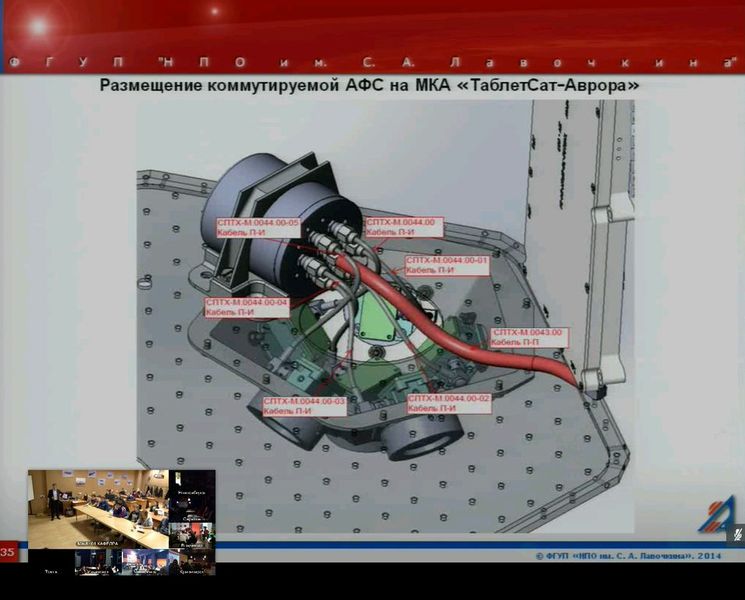Click the СПТХ-М.0044.00-04 cable label
The height and width of the screenshot is (600, 745).
(x=247, y=307)
